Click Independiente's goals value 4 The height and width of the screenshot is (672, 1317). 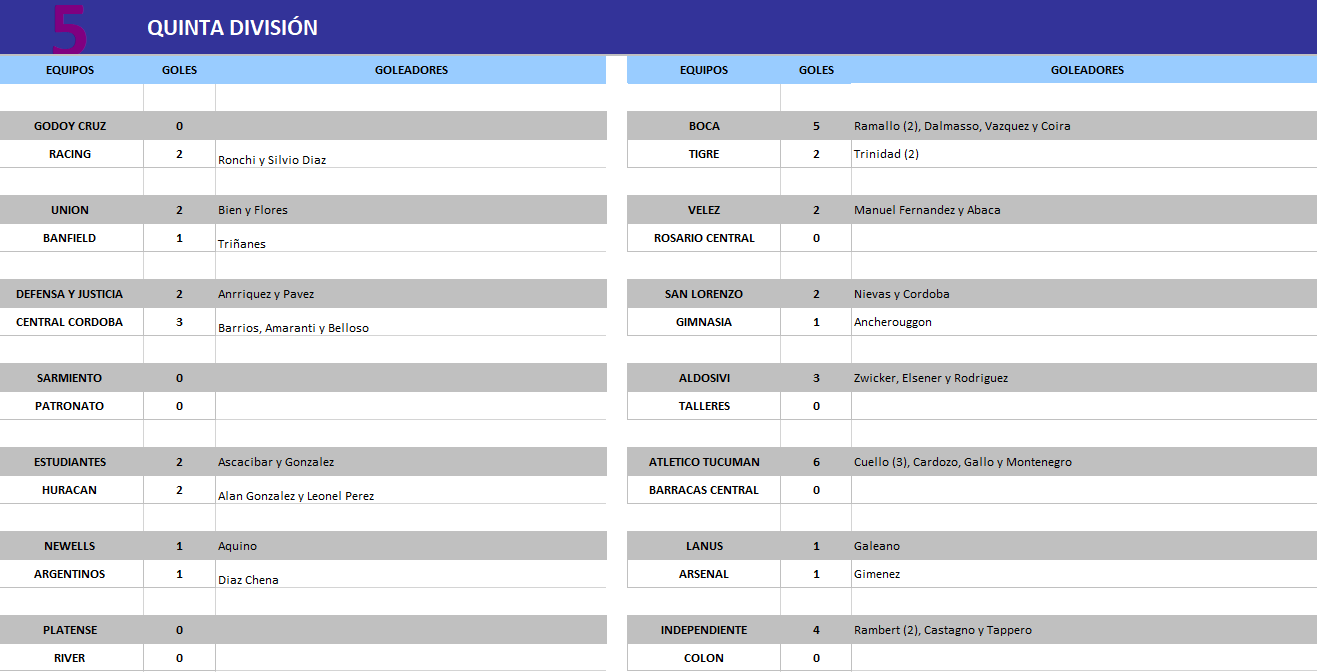coord(816,630)
